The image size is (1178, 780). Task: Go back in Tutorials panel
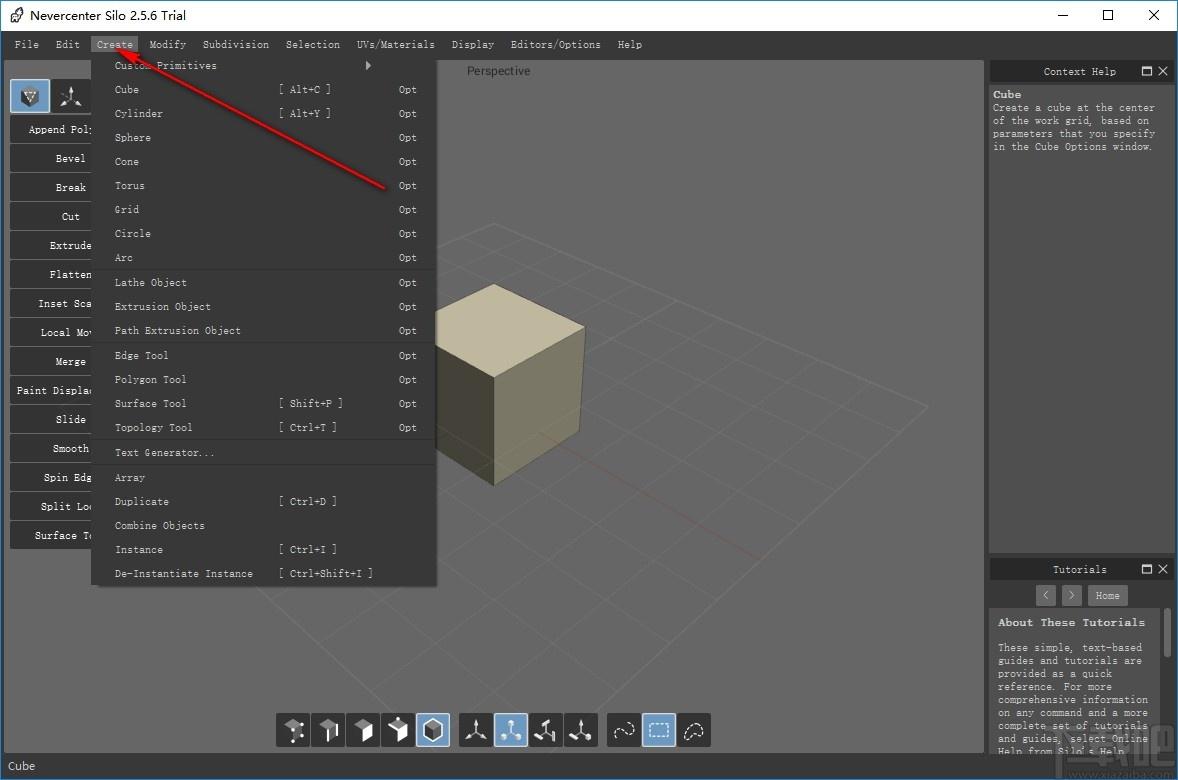click(x=1046, y=595)
